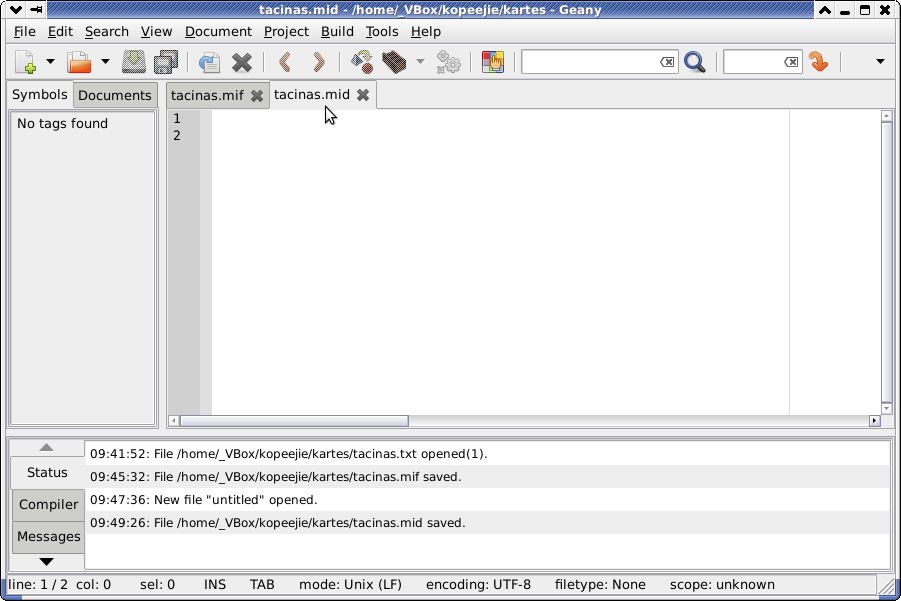
Task: Open the Tools menu
Action: 382,32
